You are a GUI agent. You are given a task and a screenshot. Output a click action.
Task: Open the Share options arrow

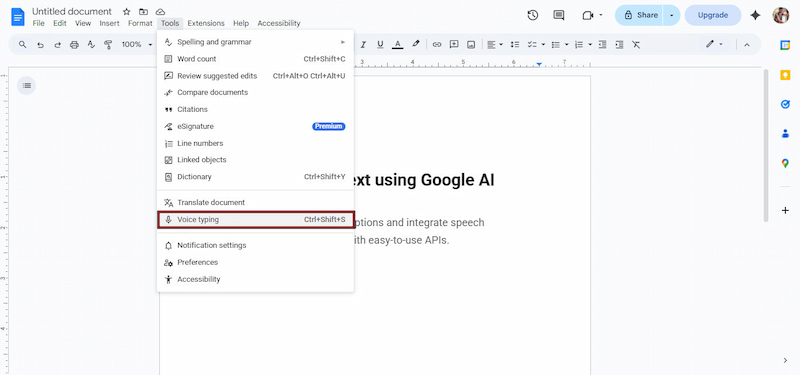click(672, 15)
